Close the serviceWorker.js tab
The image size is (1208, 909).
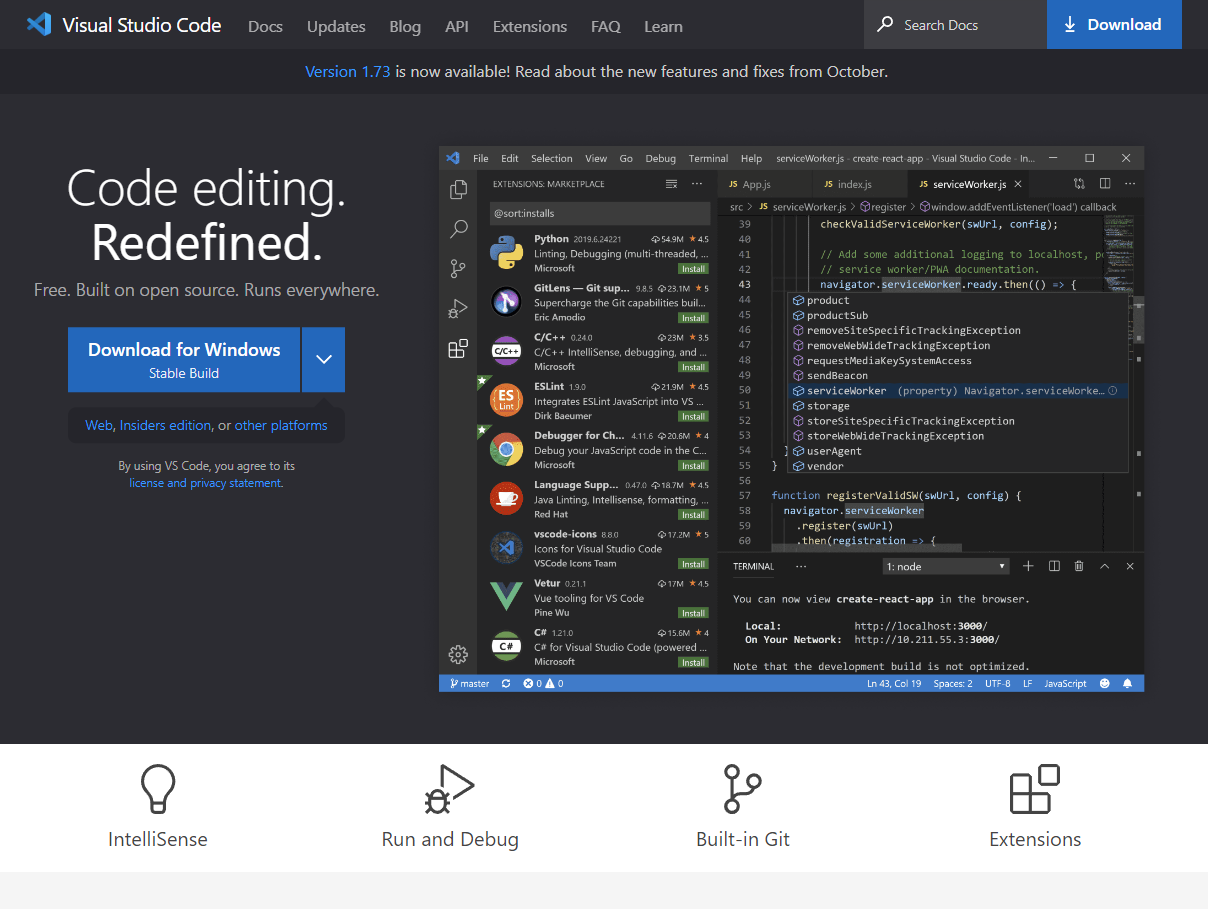click(1018, 184)
